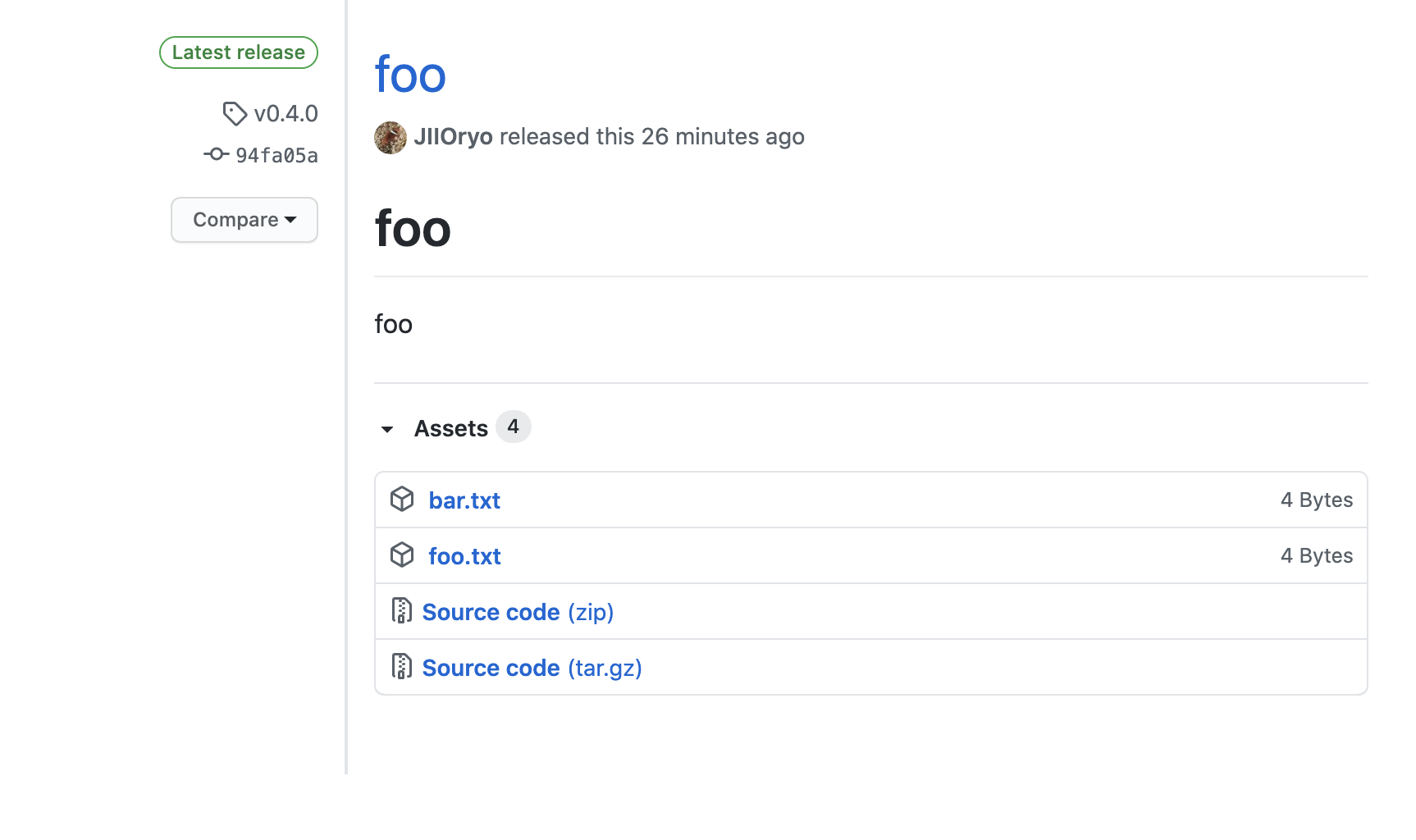The image size is (1416, 840).
Task: Download the foo.txt asset
Action: pos(464,556)
